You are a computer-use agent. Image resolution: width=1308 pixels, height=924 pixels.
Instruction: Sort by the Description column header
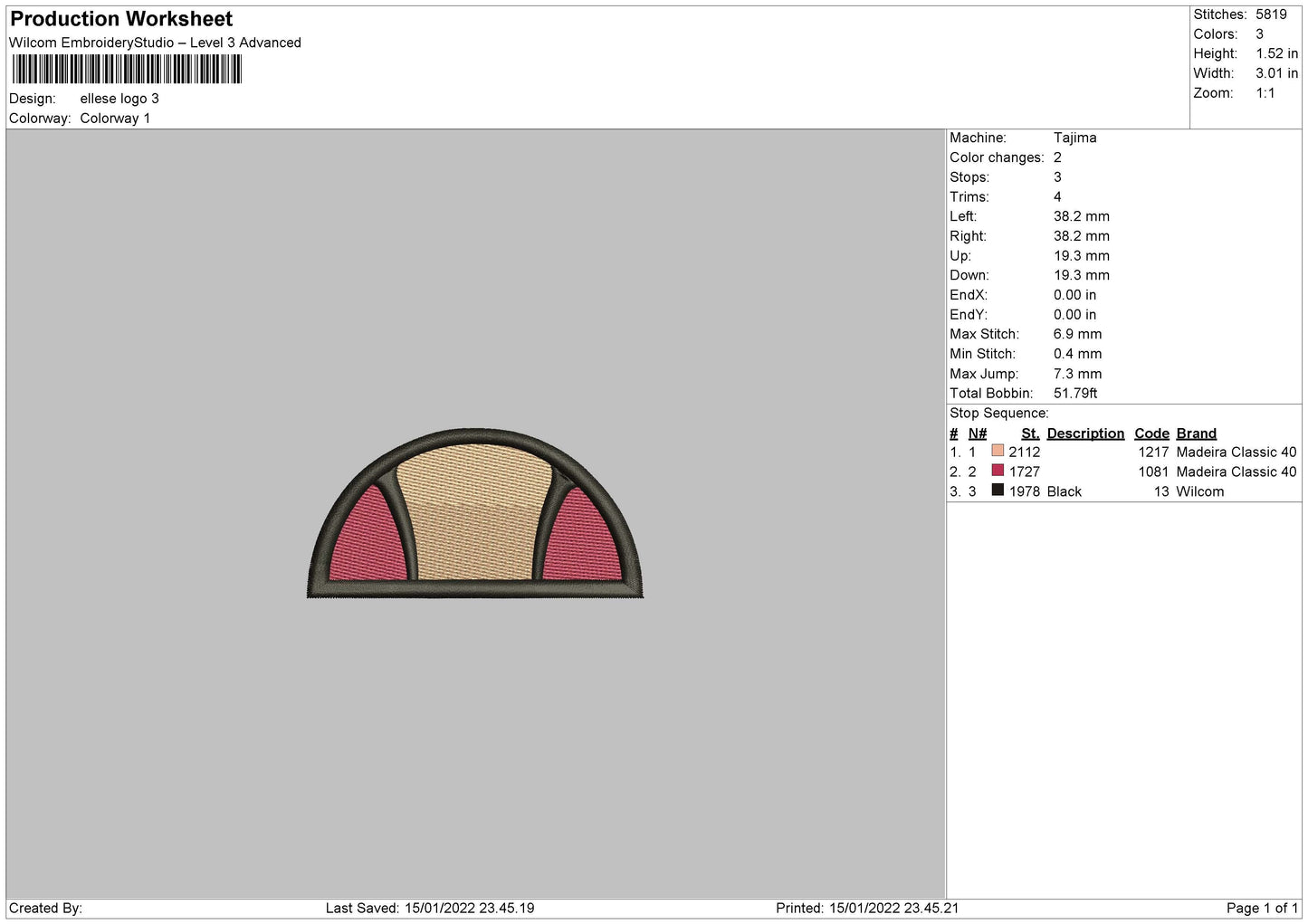(1085, 433)
